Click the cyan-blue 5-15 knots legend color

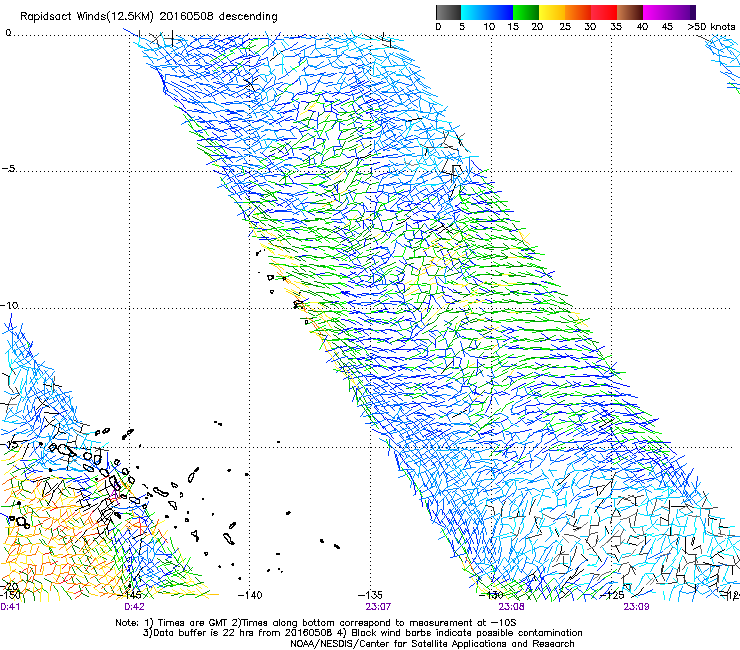[487, 12]
